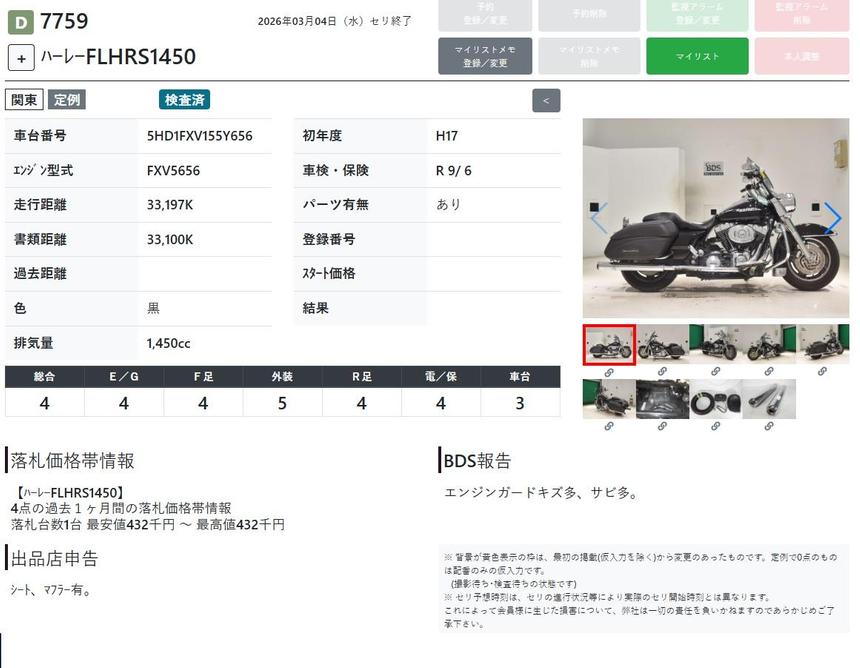Click the plus icon beside ハーレーFLHRS1450
This screenshot has height=668, width=860.
click(21, 57)
